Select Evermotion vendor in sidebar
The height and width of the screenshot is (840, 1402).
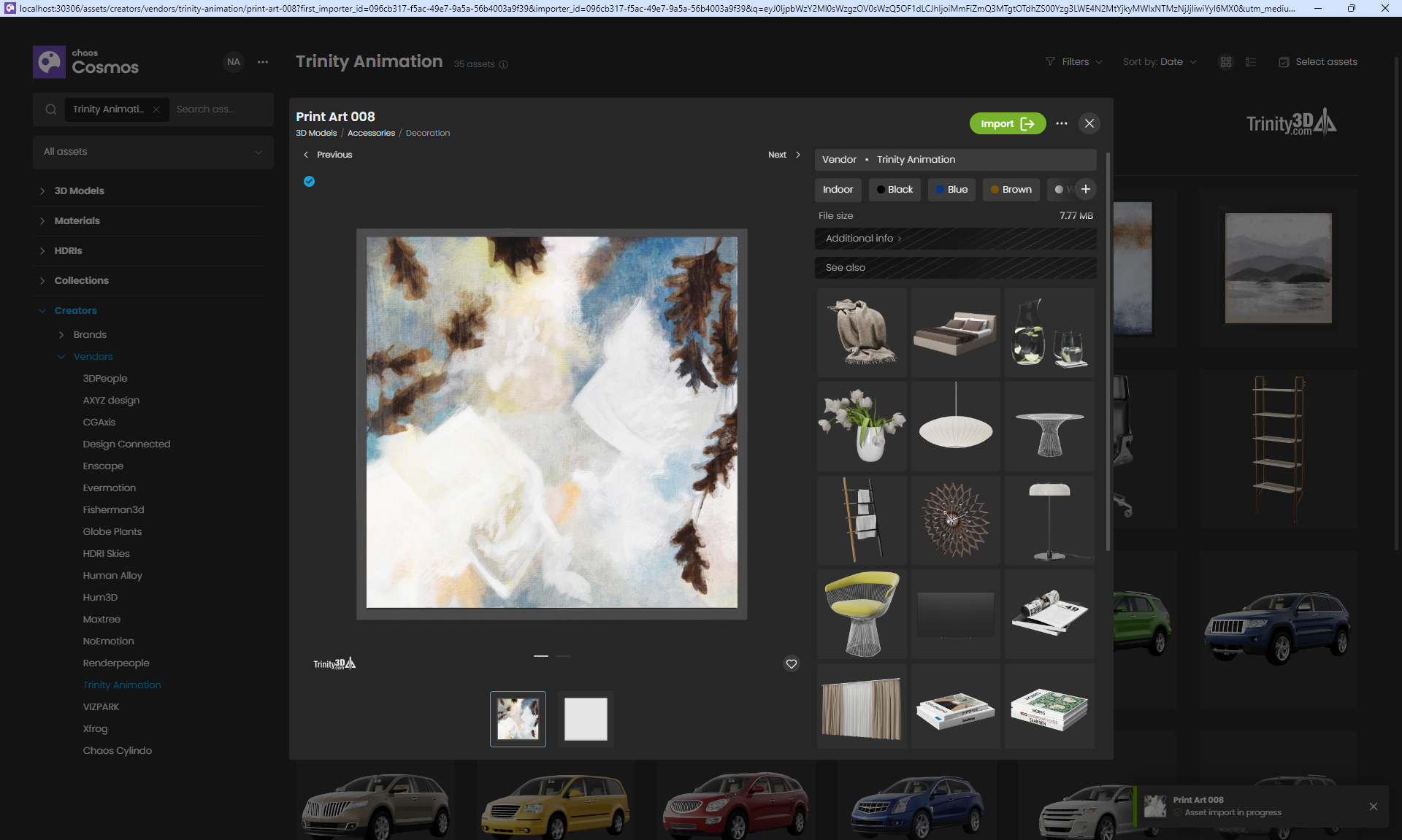tap(110, 488)
